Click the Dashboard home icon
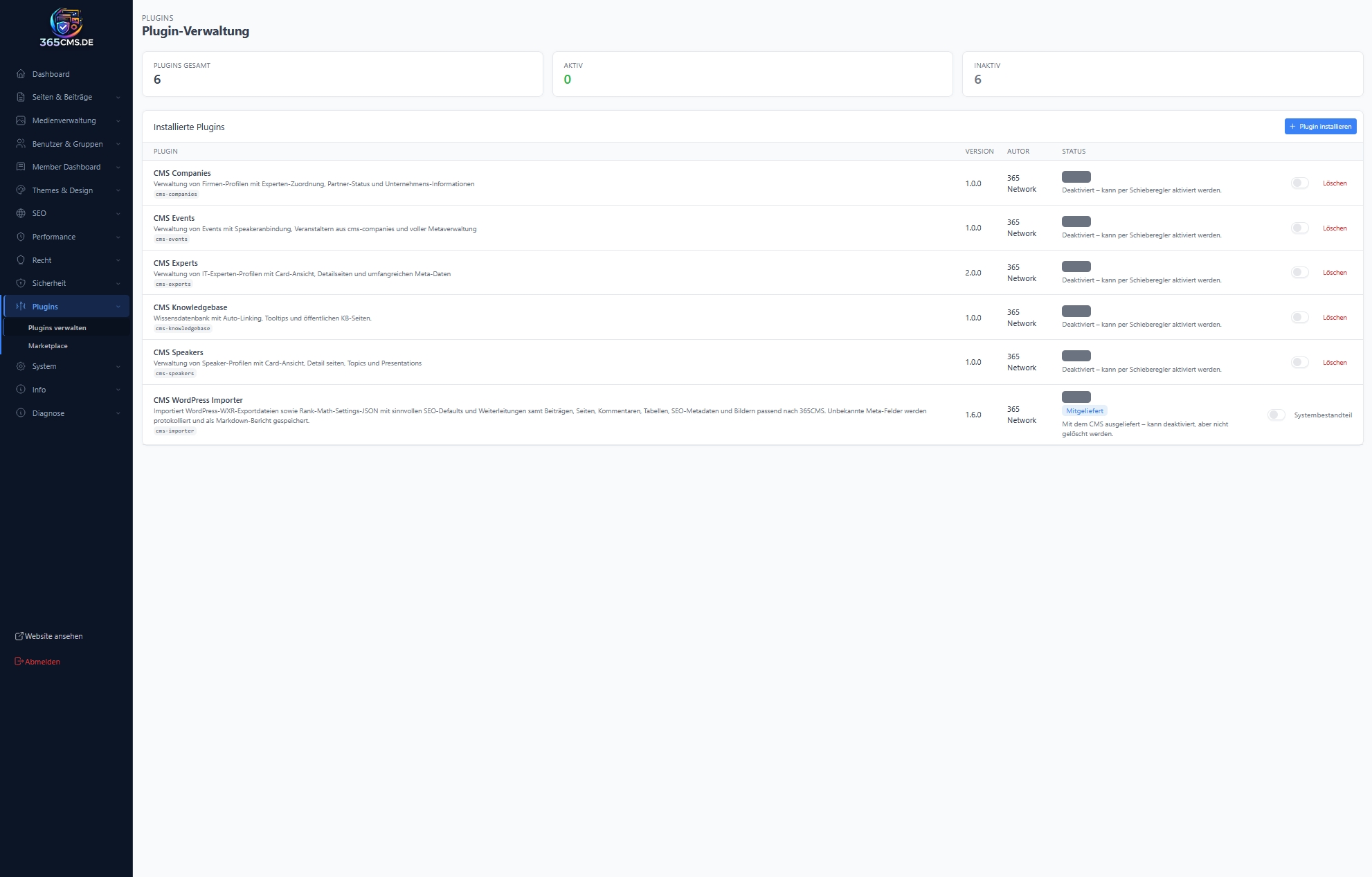This screenshot has height=877, width=1372. tap(21, 74)
